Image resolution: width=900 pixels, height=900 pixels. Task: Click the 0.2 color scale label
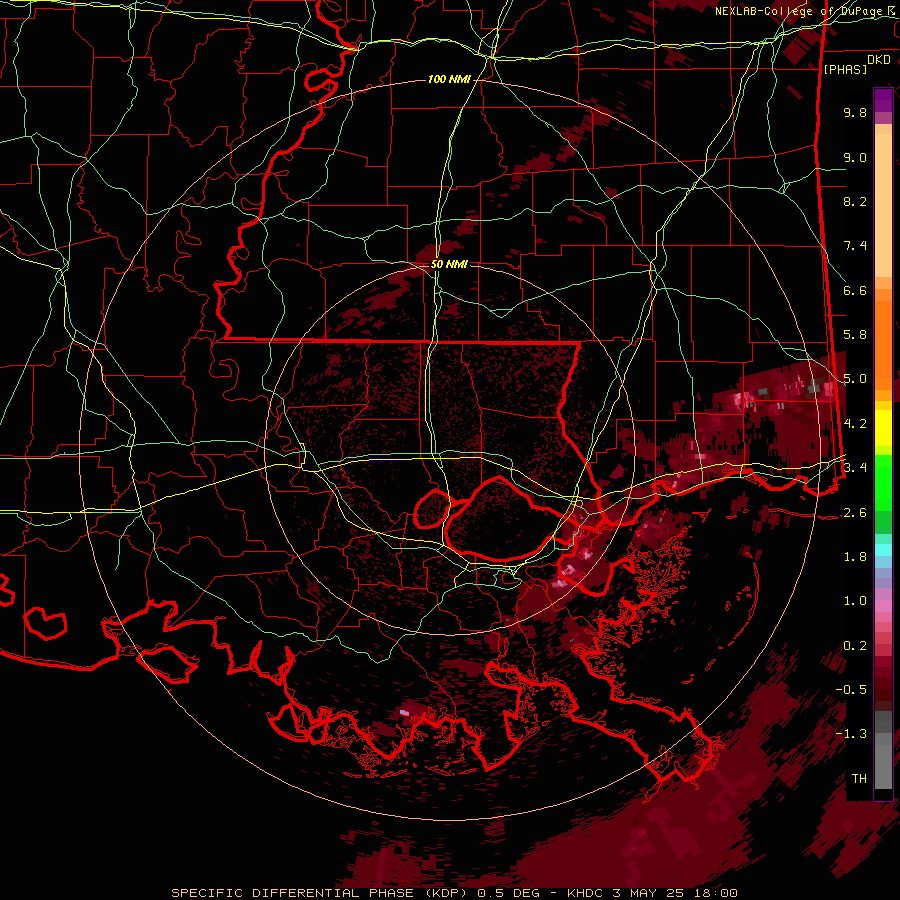pyautogui.click(x=855, y=646)
